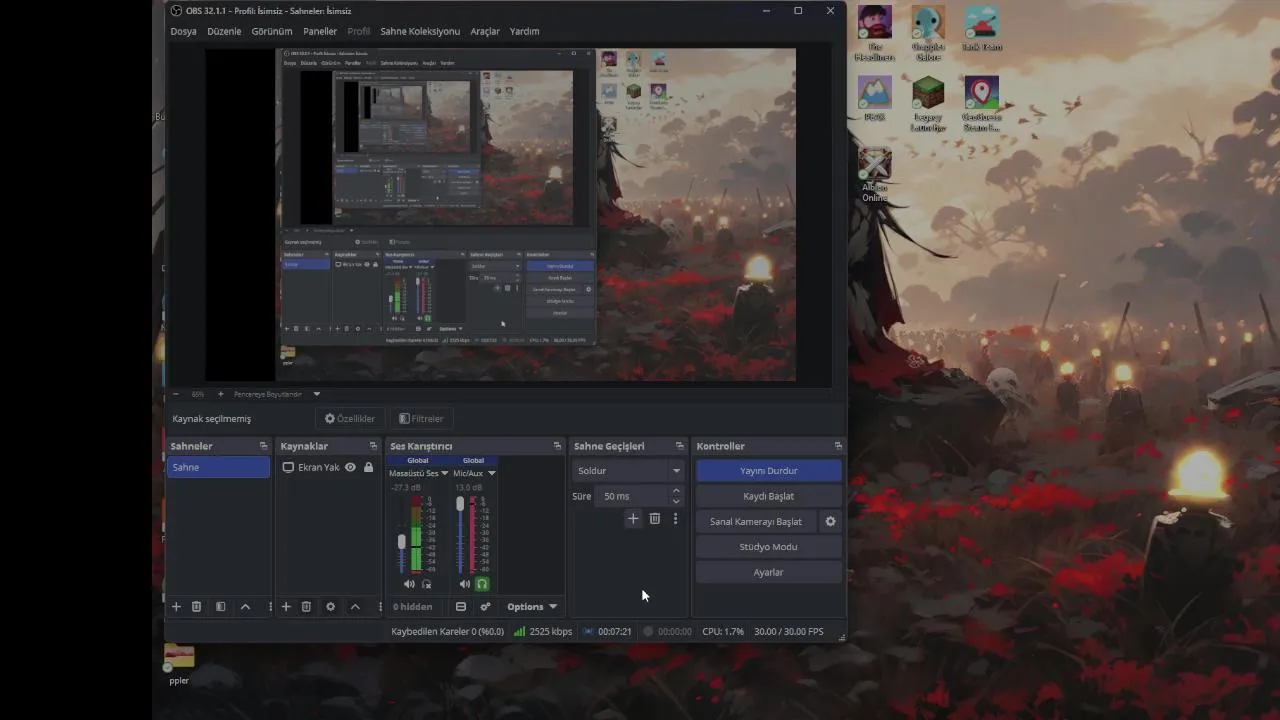Remove source using Kaynaklar trash icon

click(x=306, y=607)
